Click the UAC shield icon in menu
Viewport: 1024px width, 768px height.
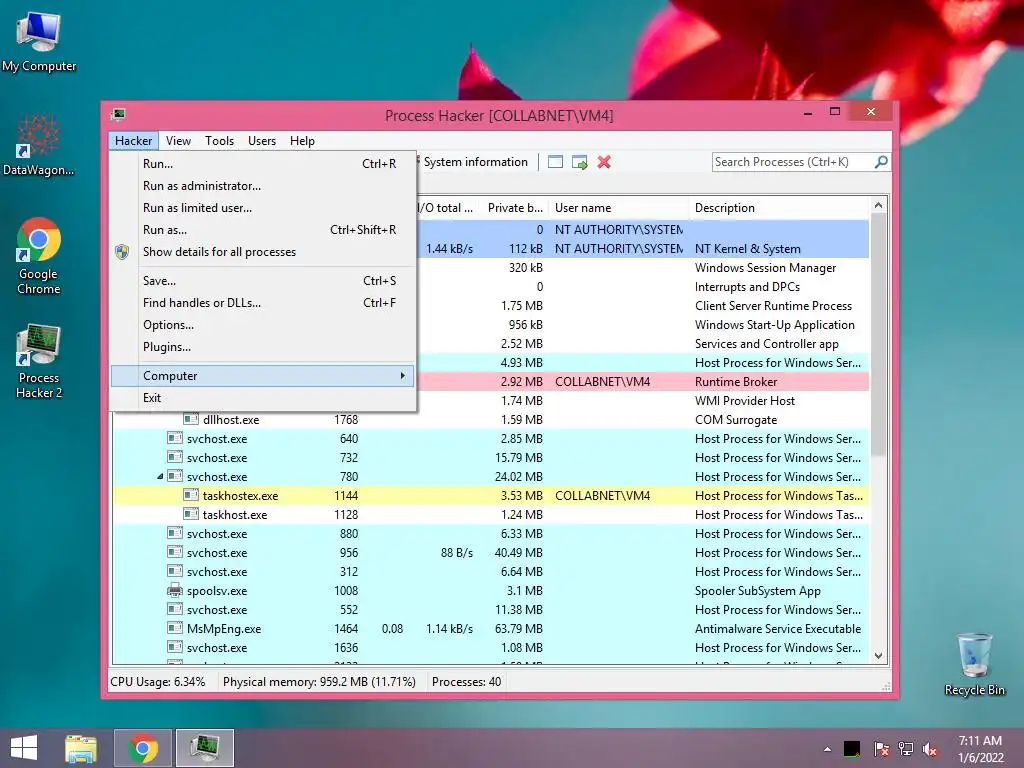(x=122, y=252)
